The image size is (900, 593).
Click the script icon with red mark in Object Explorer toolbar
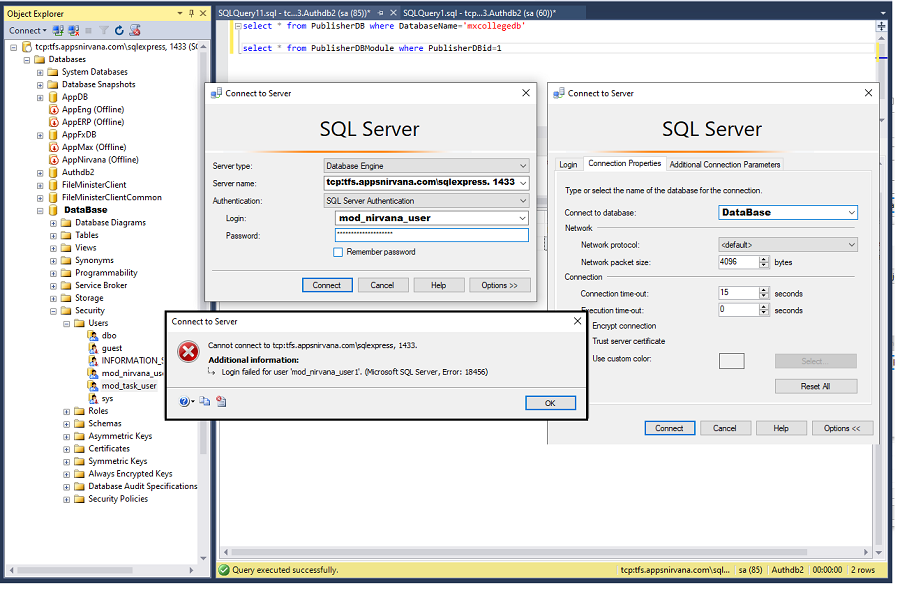[135, 30]
